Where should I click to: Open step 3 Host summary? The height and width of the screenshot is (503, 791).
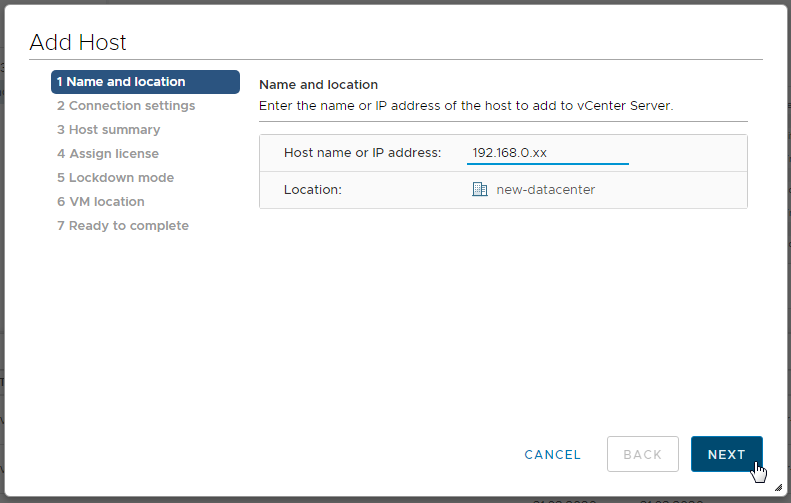coord(108,130)
